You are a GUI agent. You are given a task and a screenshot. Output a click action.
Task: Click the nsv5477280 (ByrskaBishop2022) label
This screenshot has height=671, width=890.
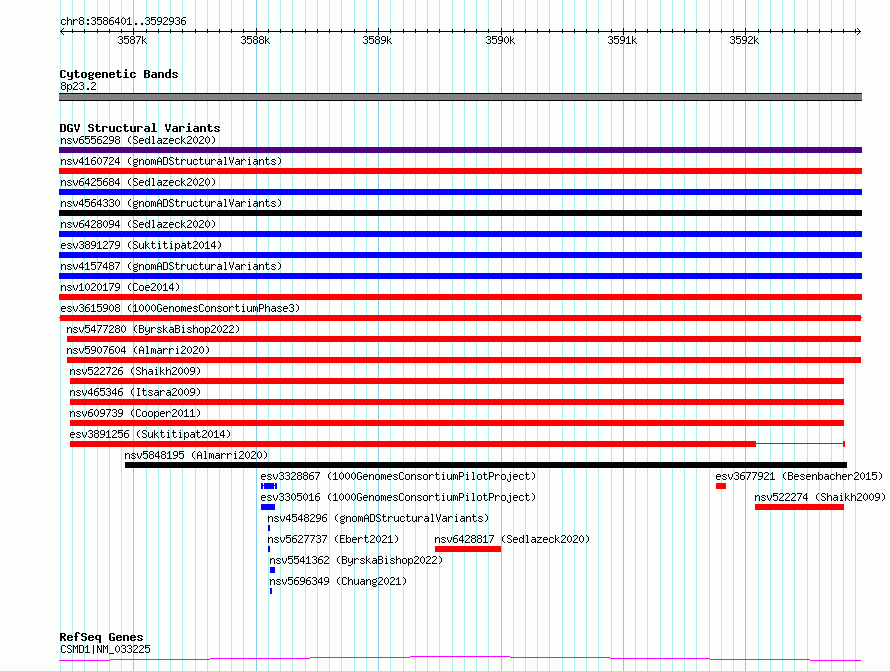coord(153,329)
